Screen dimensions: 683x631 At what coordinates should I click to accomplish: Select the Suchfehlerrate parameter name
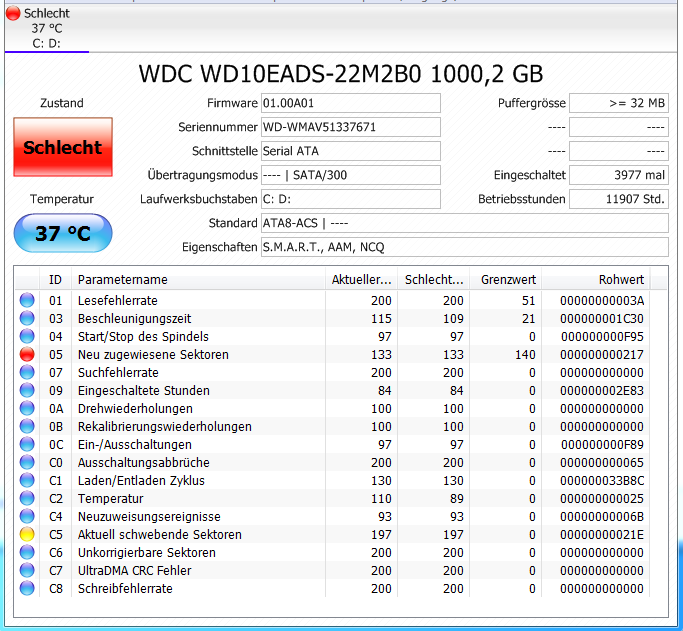click(118, 372)
